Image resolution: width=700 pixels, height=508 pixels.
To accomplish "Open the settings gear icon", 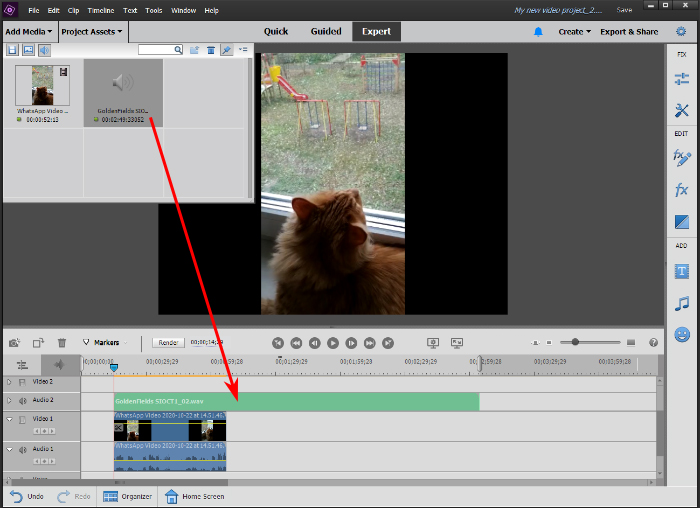I will point(681,31).
